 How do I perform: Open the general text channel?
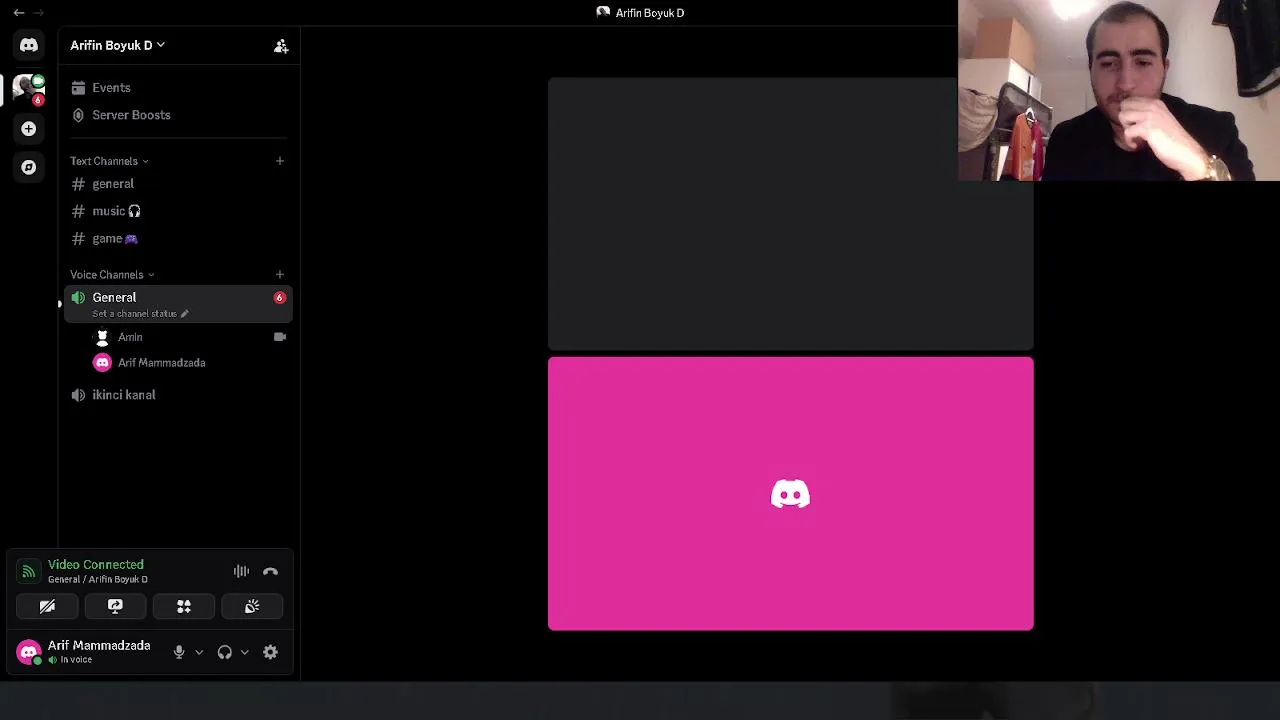(x=178, y=184)
